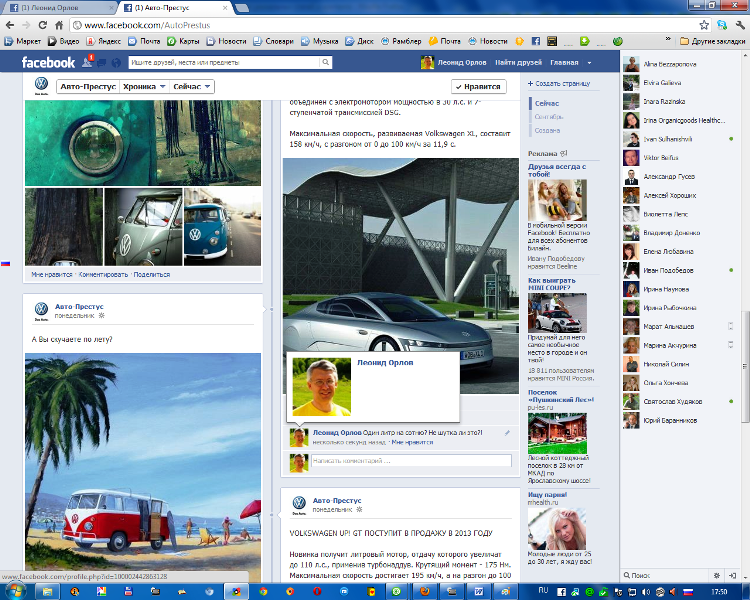Click Поделиться under the bus photos
The height and width of the screenshot is (600, 750).
point(152,275)
